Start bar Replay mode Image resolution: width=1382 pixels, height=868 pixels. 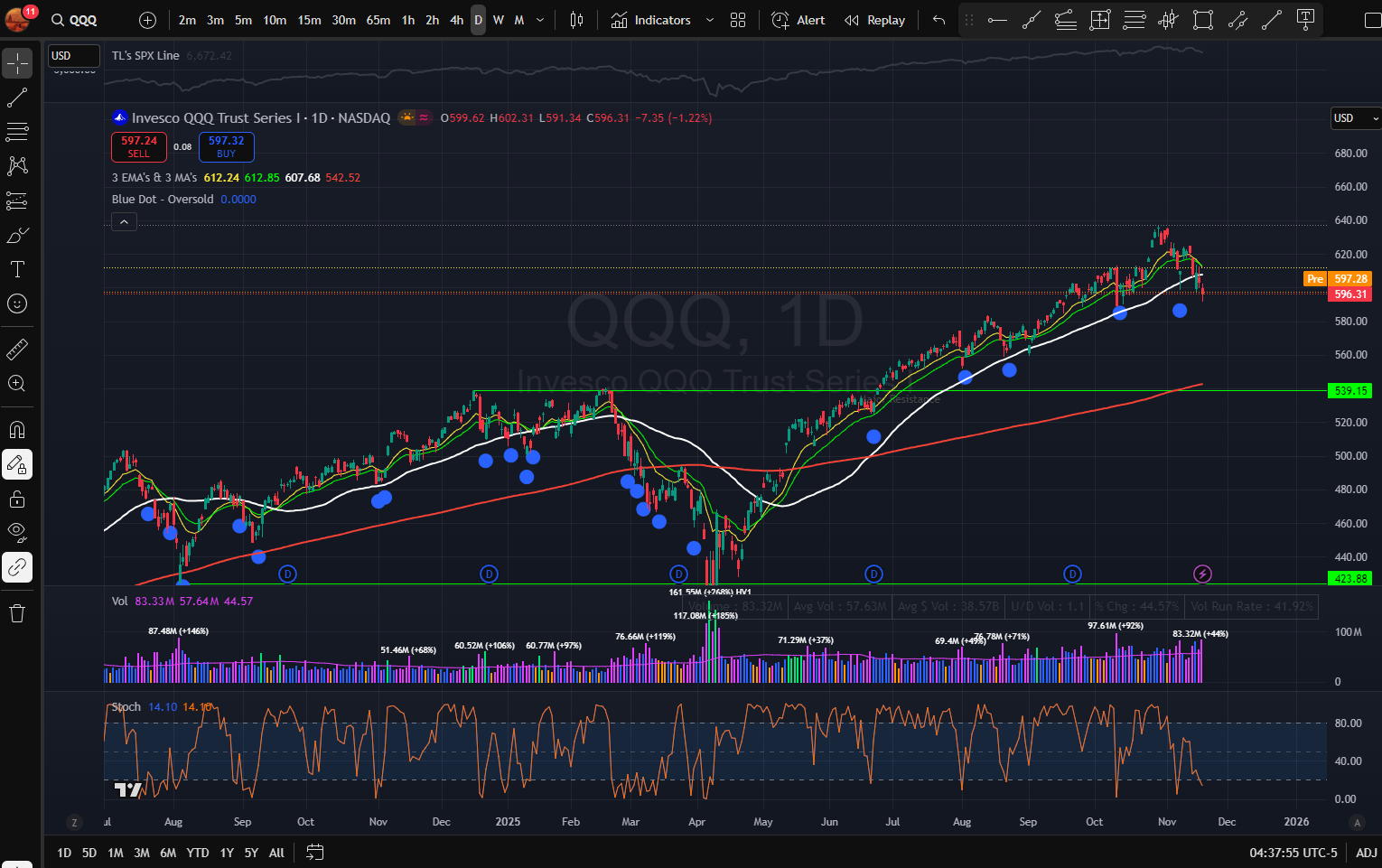[874, 20]
